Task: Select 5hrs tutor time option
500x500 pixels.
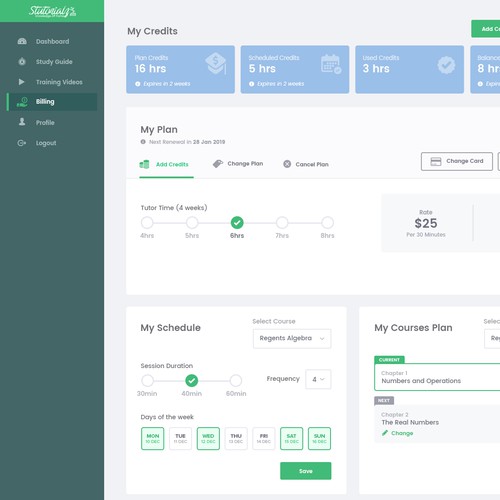Action: click(x=192, y=222)
